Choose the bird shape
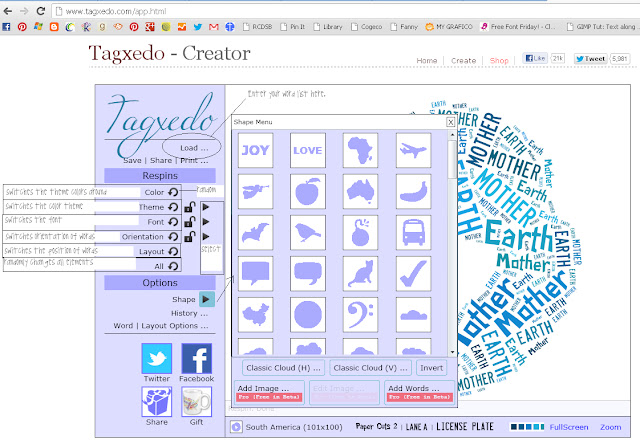The image size is (640, 444). click(308, 233)
